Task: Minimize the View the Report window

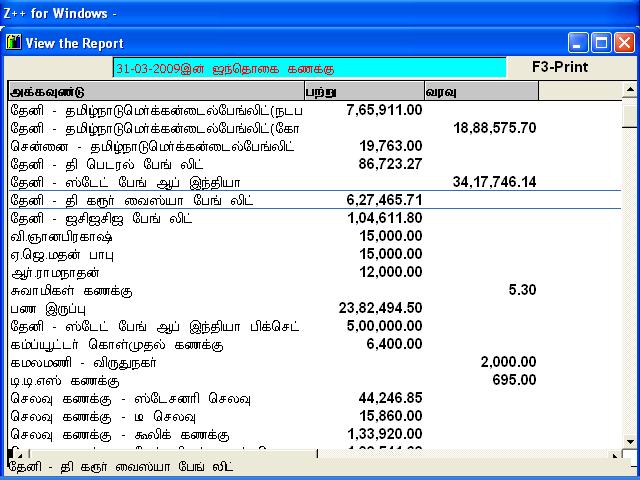Action: (x=578, y=43)
